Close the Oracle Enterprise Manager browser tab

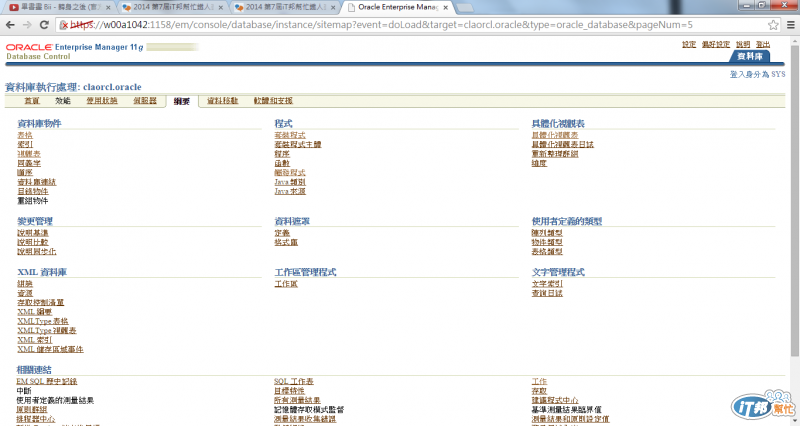(x=445, y=8)
